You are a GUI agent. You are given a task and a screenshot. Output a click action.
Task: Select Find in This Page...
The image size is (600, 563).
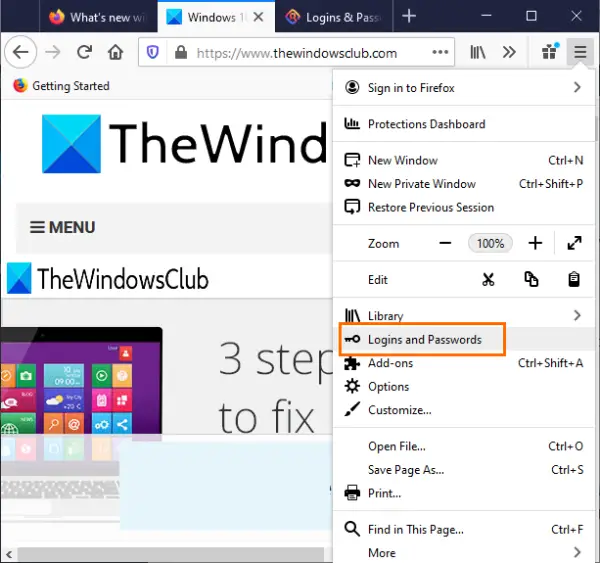click(463, 529)
